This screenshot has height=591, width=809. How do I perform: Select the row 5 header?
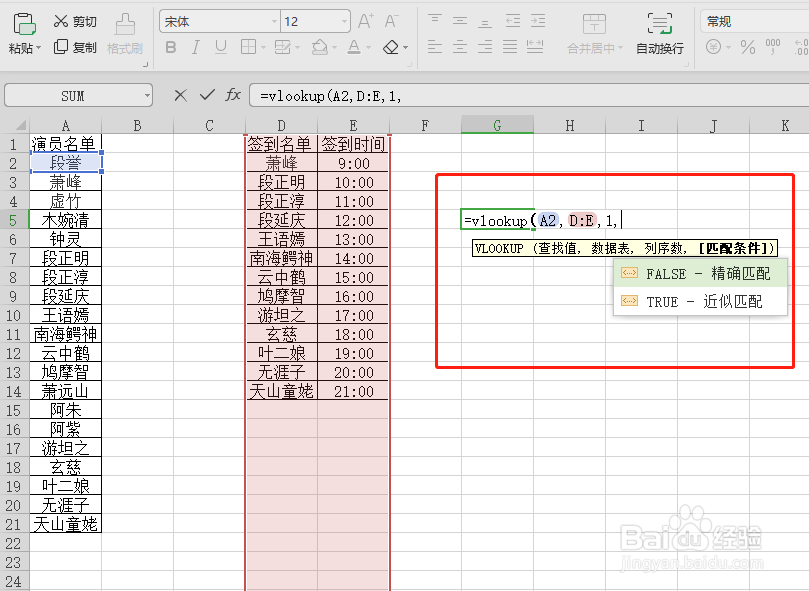point(14,220)
